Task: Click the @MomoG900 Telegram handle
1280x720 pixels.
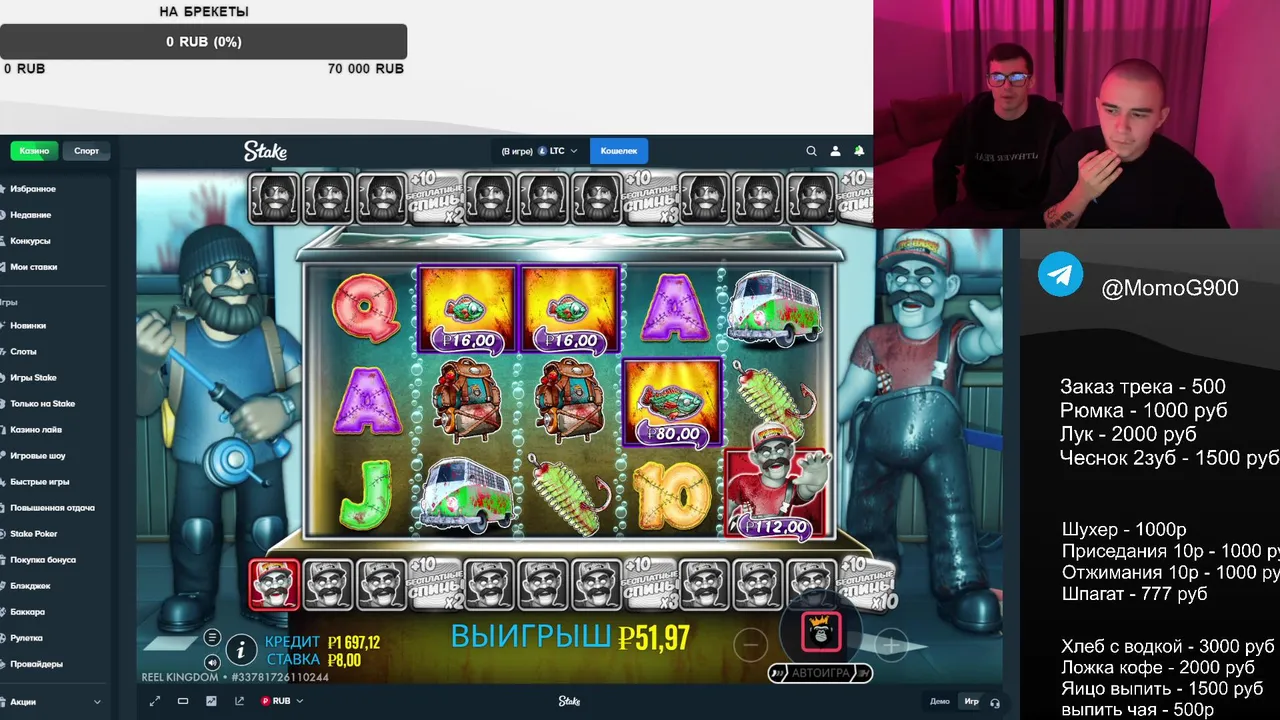Action: point(1170,289)
